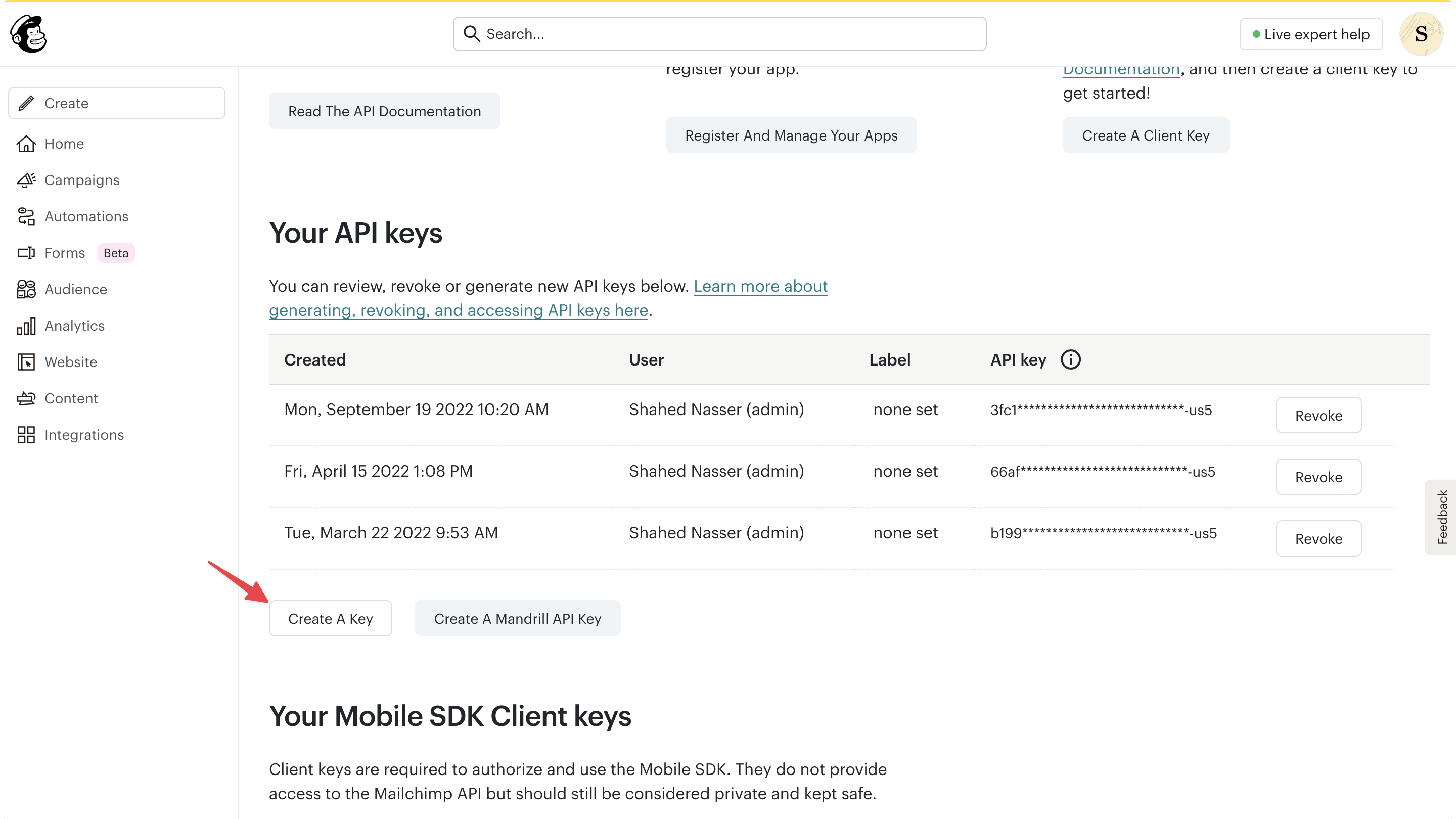Select the Home icon in the sidebar
Image resolution: width=1456 pixels, height=819 pixels.
point(26,144)
